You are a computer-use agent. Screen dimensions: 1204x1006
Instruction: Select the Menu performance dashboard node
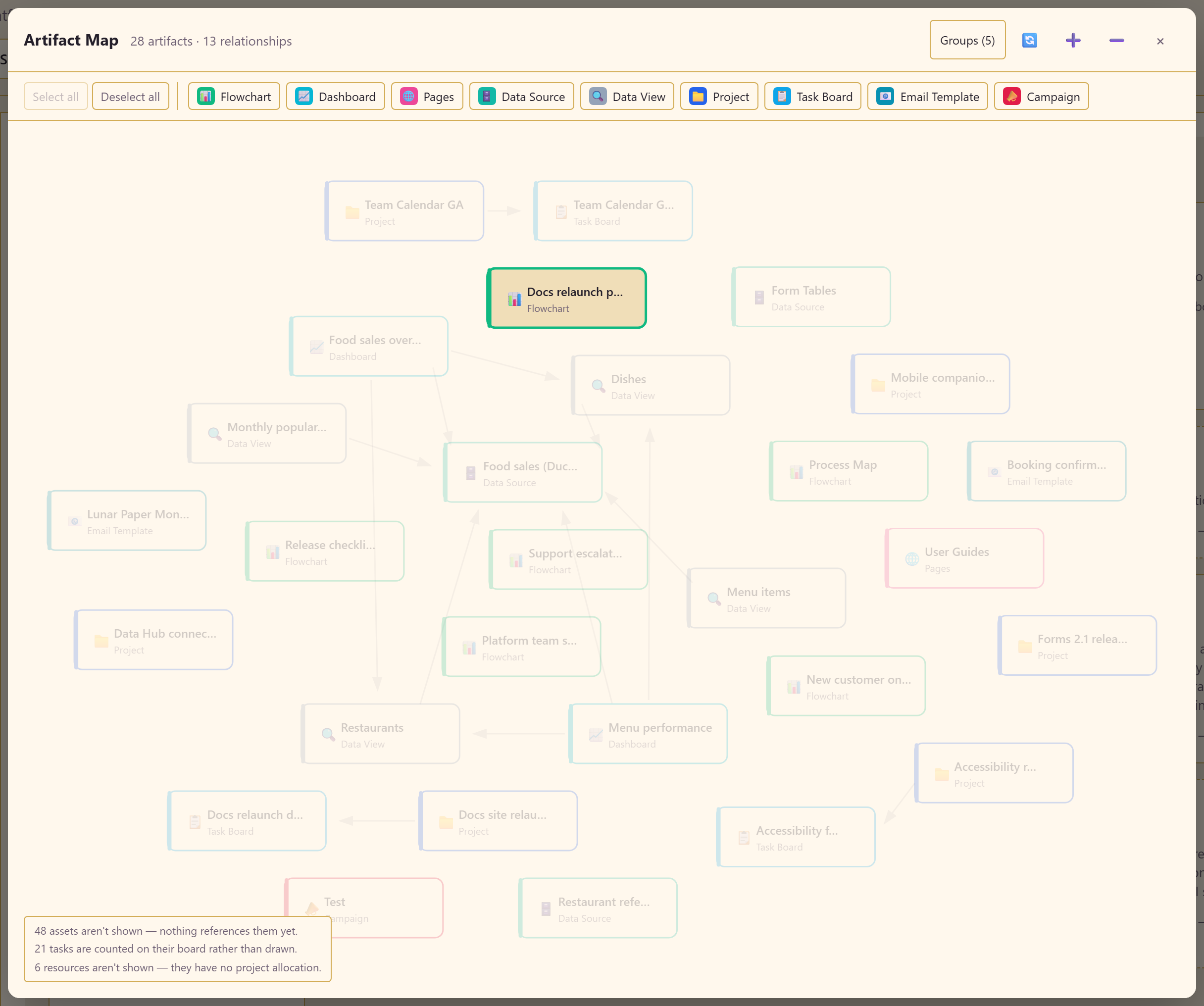(649, 734)
